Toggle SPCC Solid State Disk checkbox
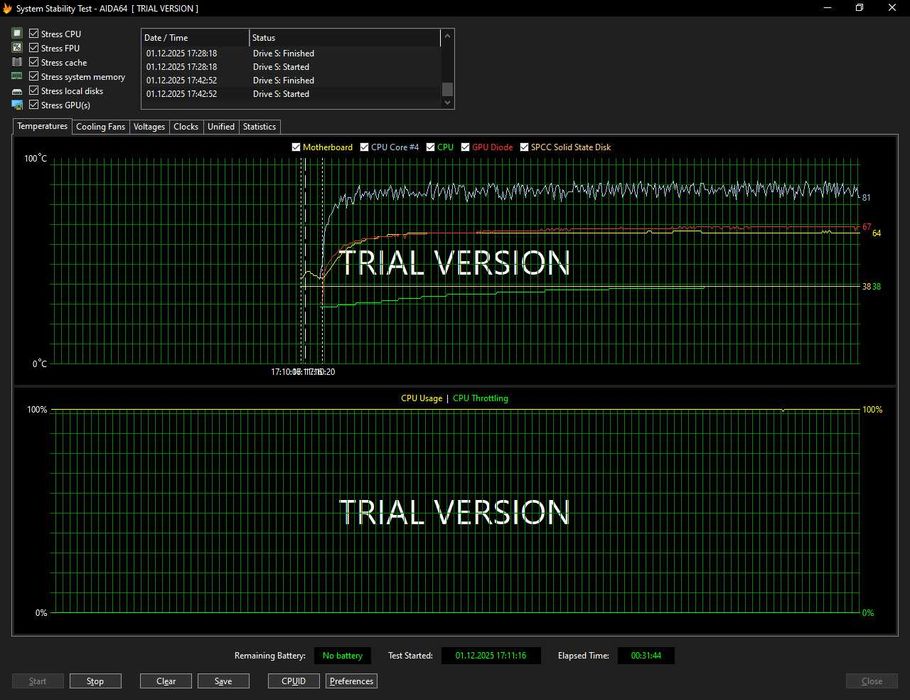 (x=524, y=147)
